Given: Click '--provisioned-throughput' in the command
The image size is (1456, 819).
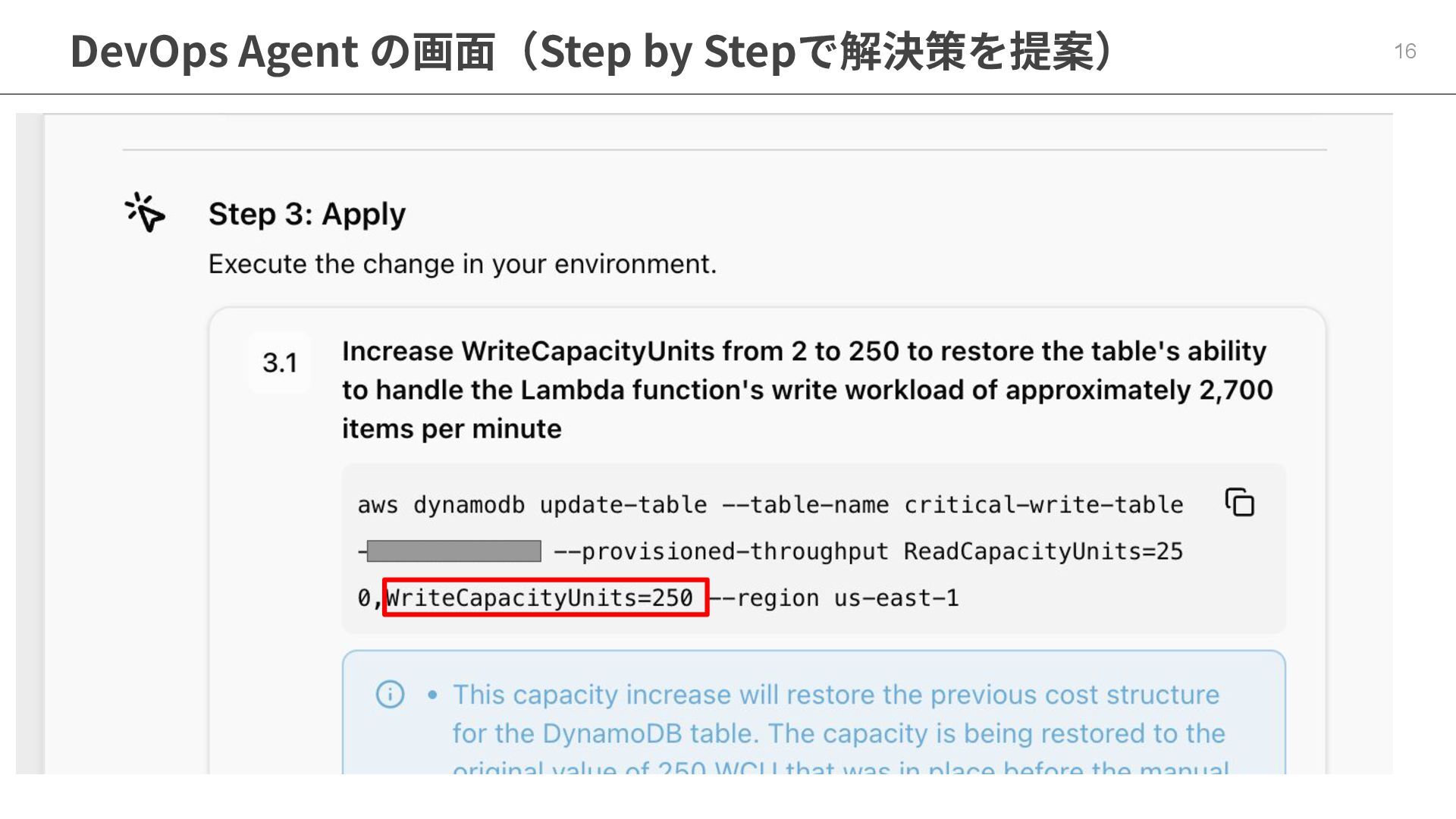Looking at the screenshot, I should point(721,551).
